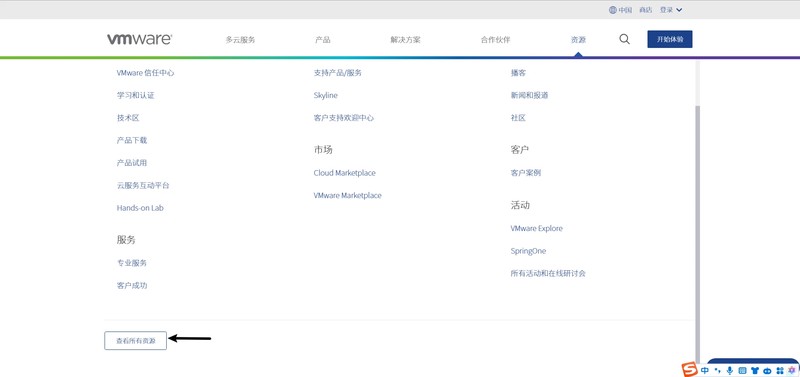The height and width of the screenshot is (377, 800).
Task: Click the 活动 section heading
Action: coord(520,205)
